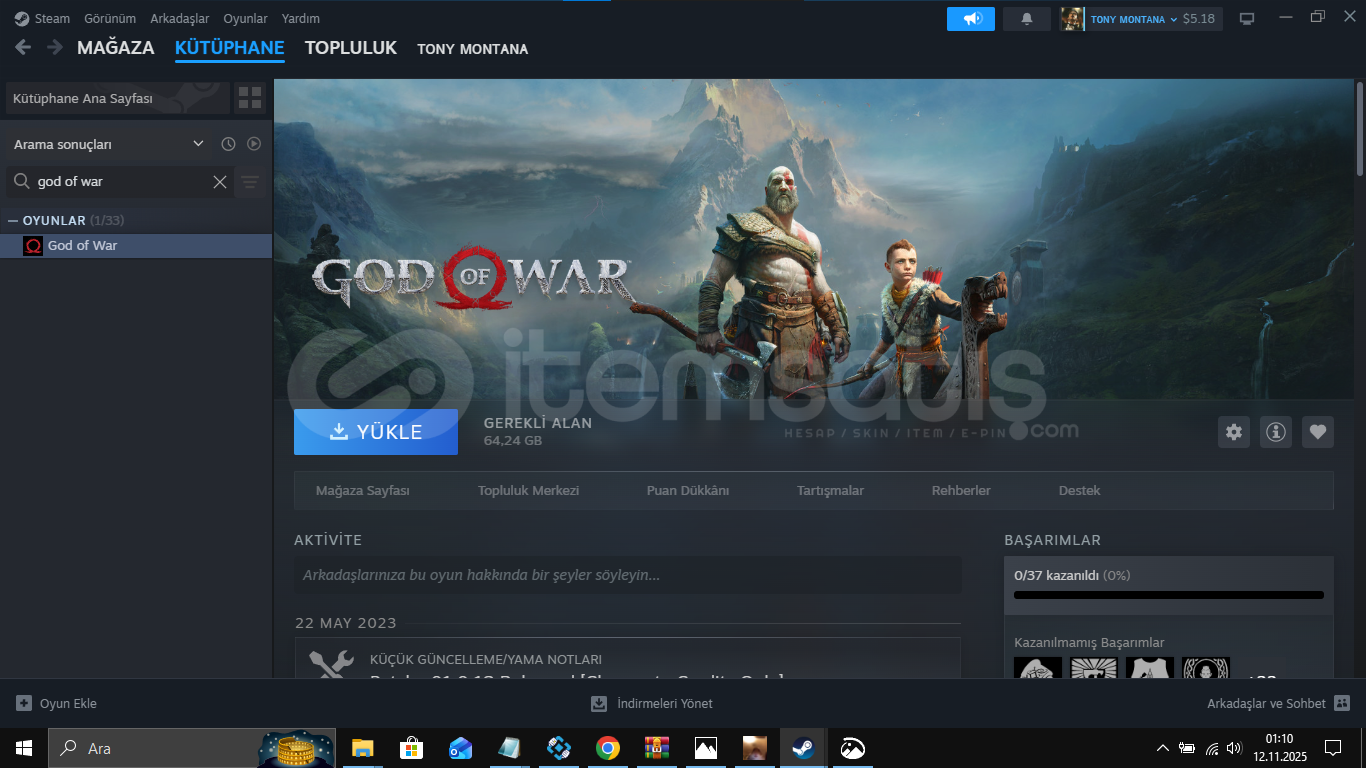Open God of War settings gear

tap(1234, 432)
